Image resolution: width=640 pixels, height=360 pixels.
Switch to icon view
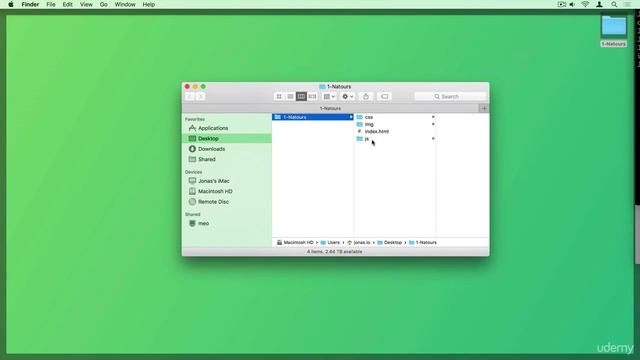(x=279, y=96)
